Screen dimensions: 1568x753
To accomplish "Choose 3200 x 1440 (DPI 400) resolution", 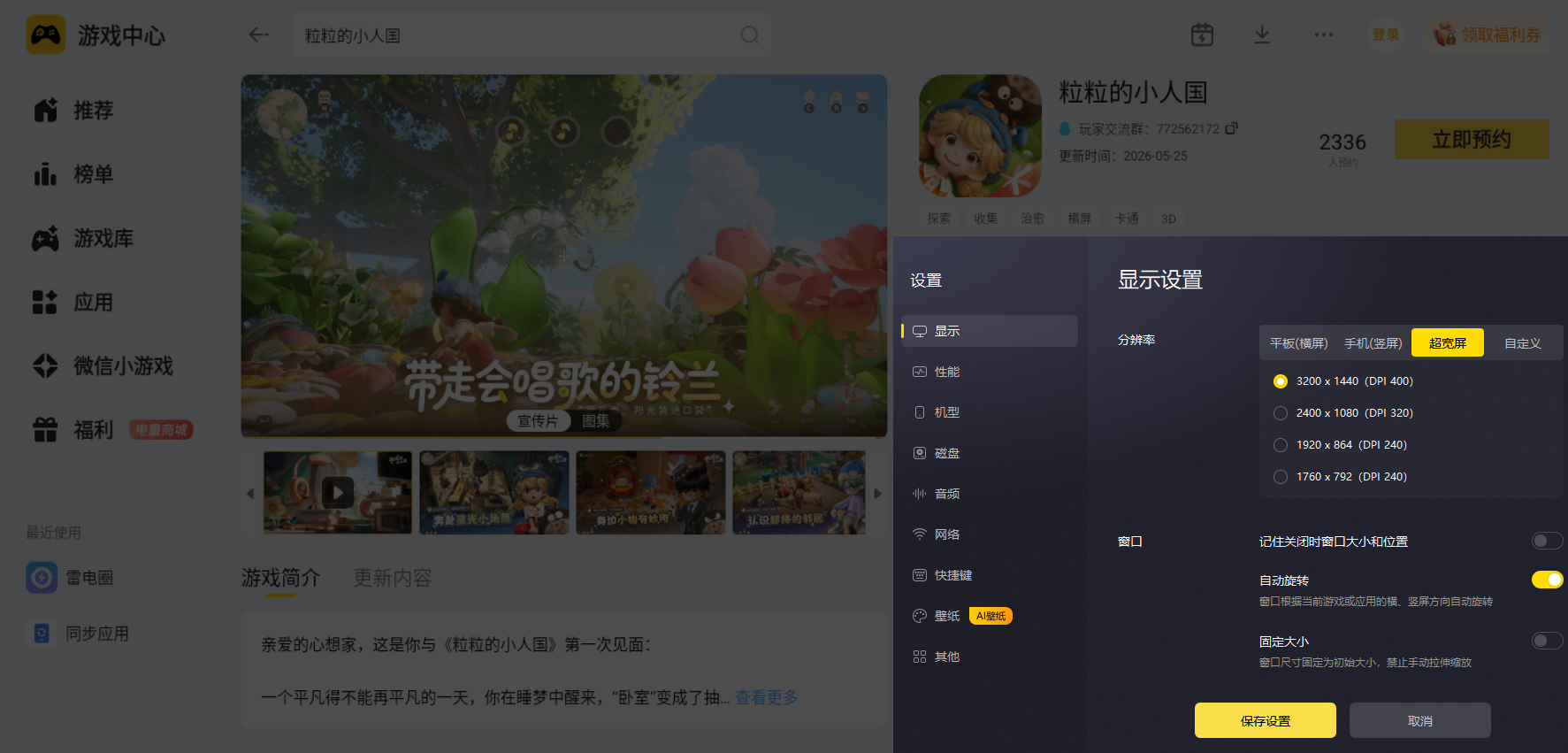I will 1281,381.
